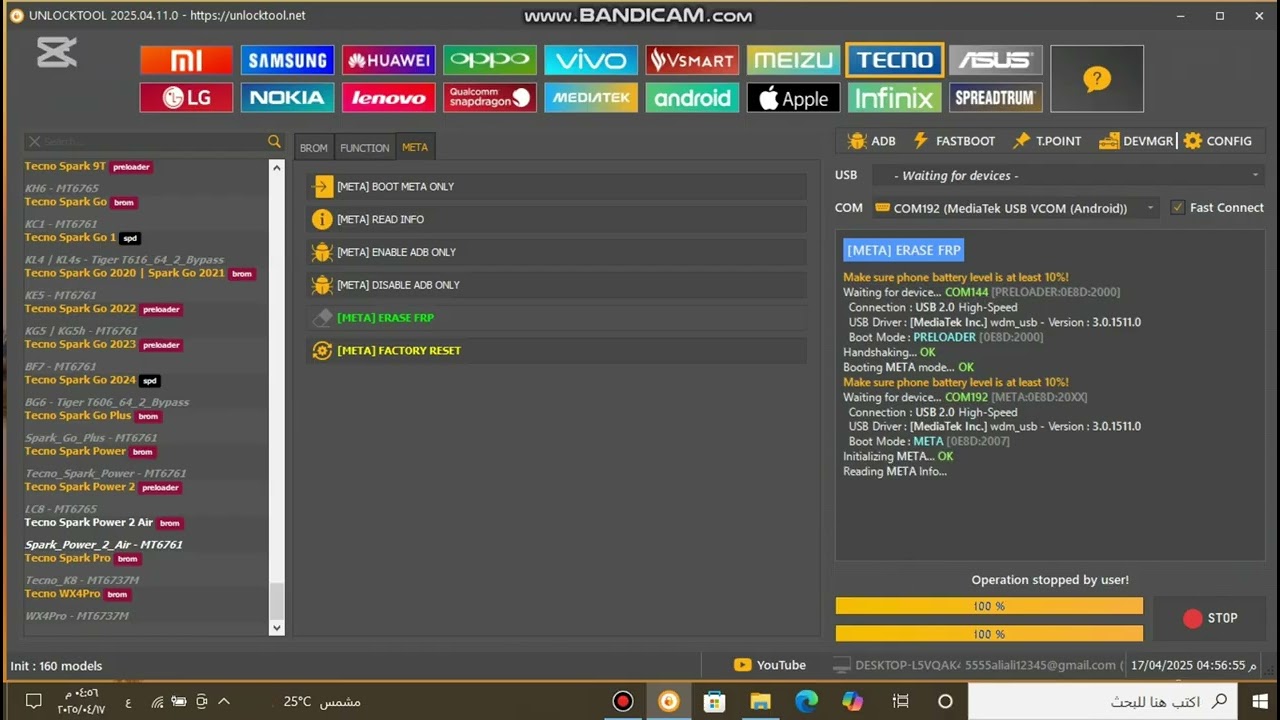Select the Vsmart brand logo
Viewport: 1280px width, 720px height.
pos(692,60)
